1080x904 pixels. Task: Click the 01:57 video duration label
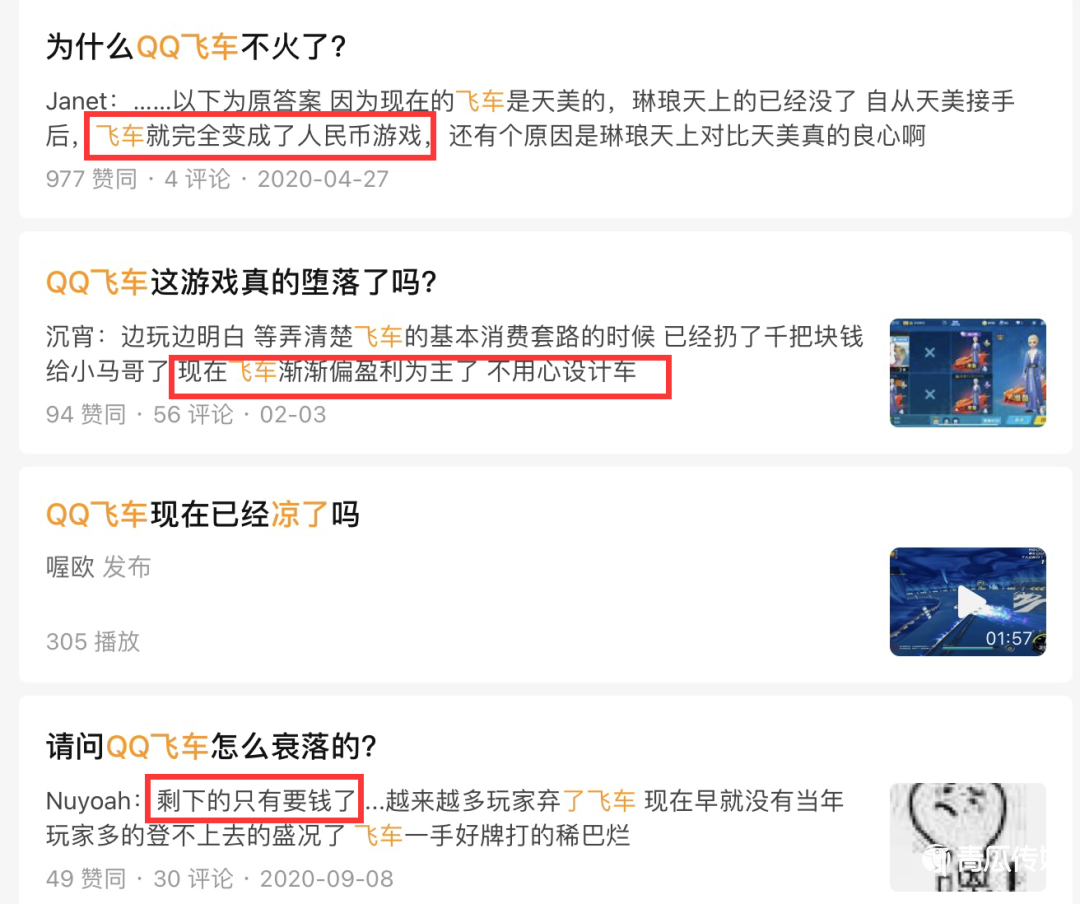click(1008, 639)
